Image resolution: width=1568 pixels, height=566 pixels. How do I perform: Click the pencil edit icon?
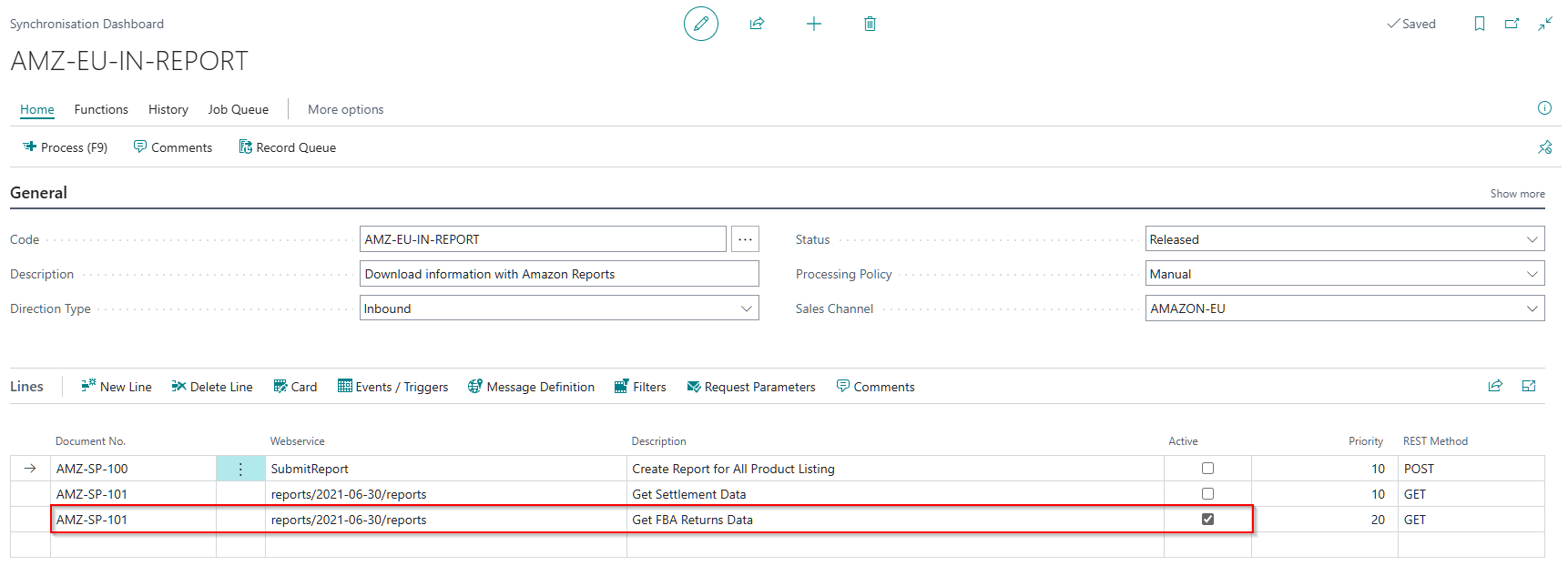pos(701,24)
